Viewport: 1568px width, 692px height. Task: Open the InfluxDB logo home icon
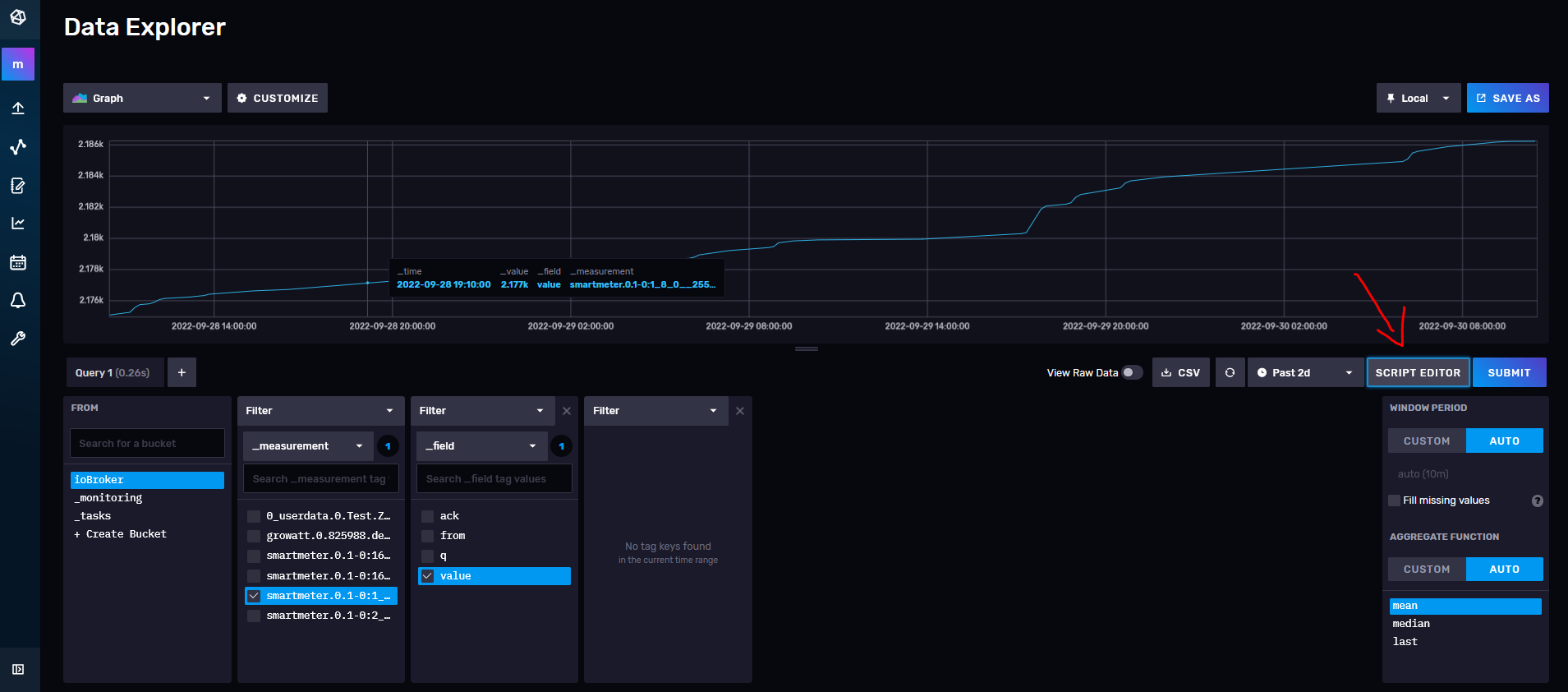point(18,17)
